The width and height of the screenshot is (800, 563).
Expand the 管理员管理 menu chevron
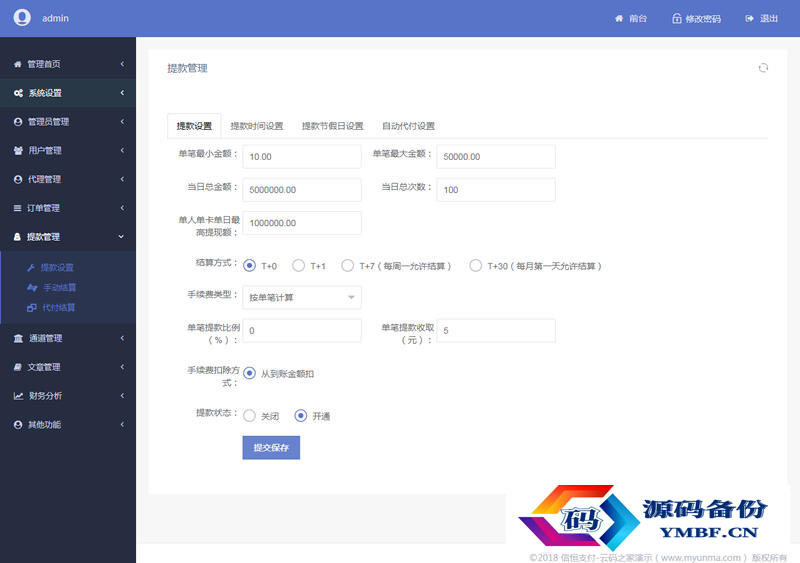click(x=122, y=122)
